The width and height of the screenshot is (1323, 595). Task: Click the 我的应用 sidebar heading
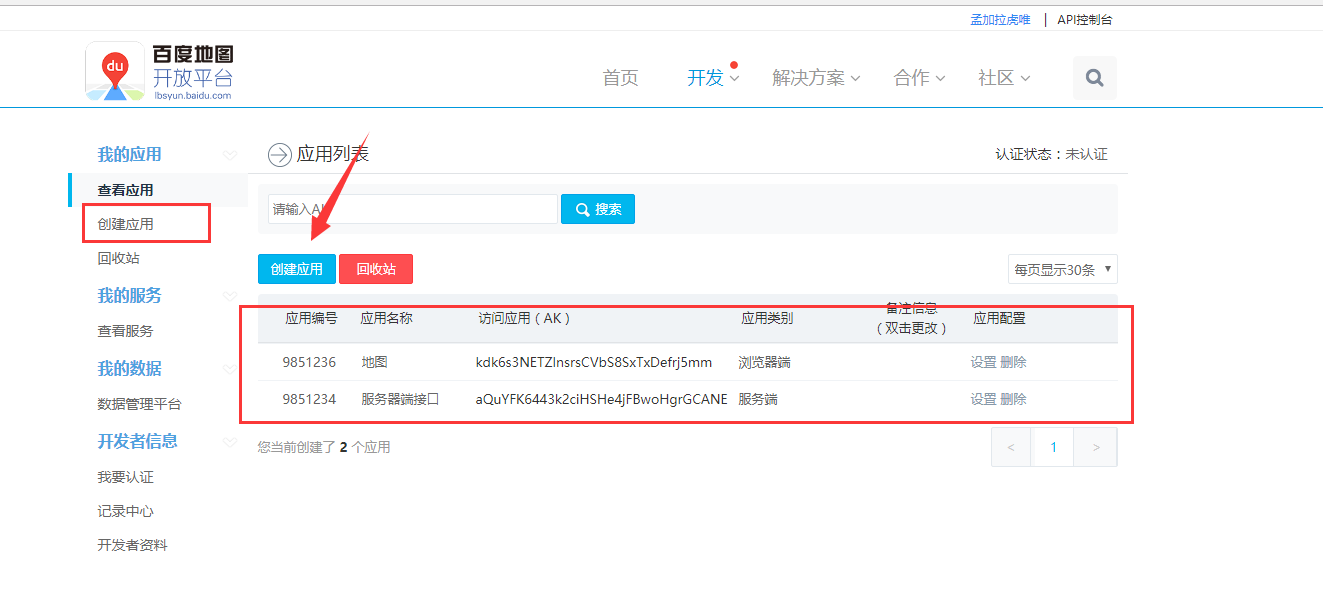tap(129, 155)
